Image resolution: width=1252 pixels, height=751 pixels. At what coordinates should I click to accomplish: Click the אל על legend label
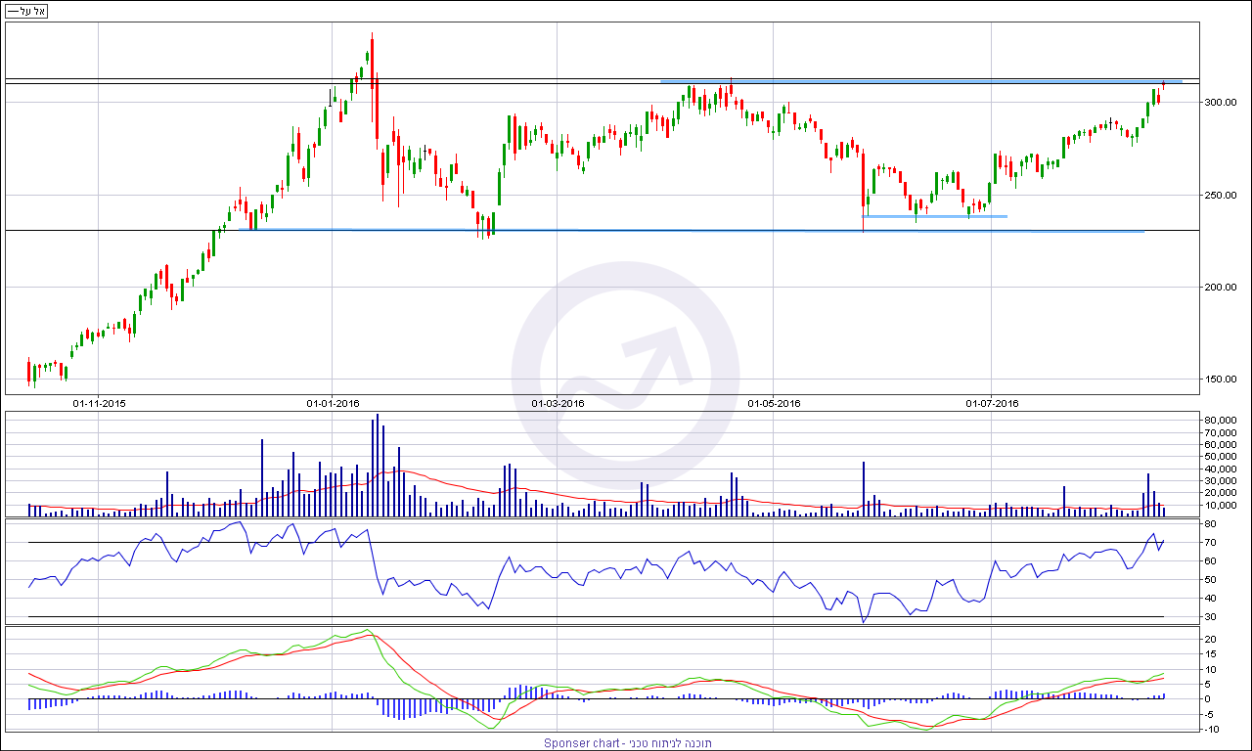click(x=26, y=11)
